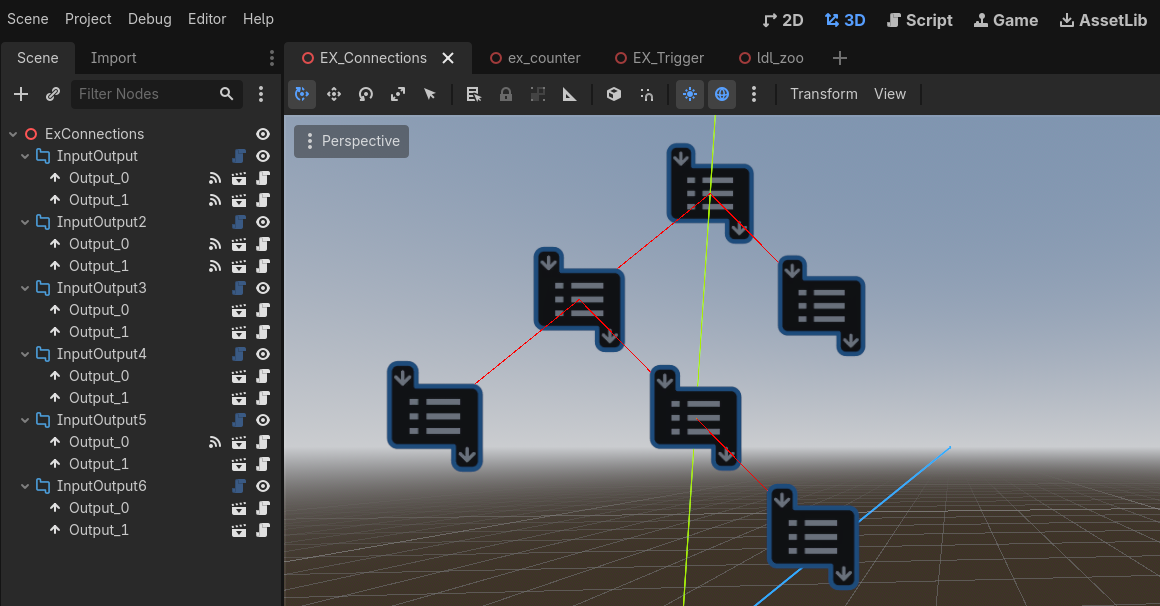Open script icon of Output_1 under InputOutput2

click(263, 266)
